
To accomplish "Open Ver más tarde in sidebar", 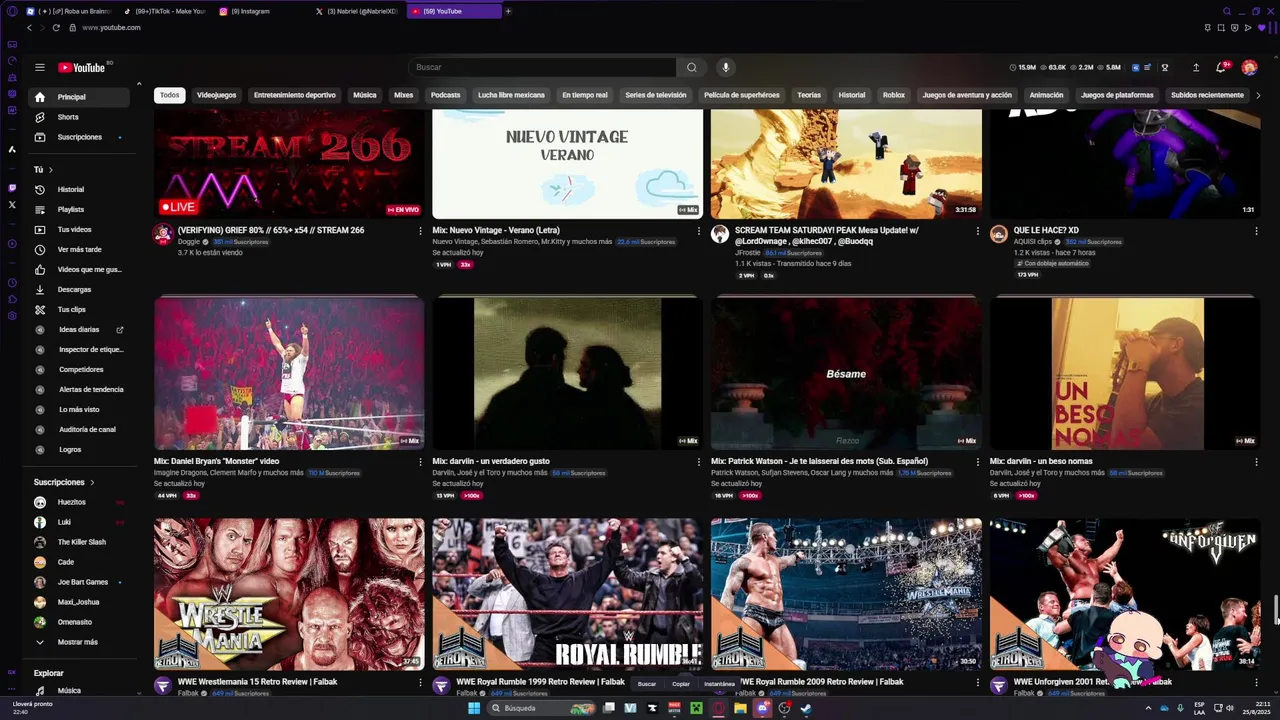I will pos(80,249).
